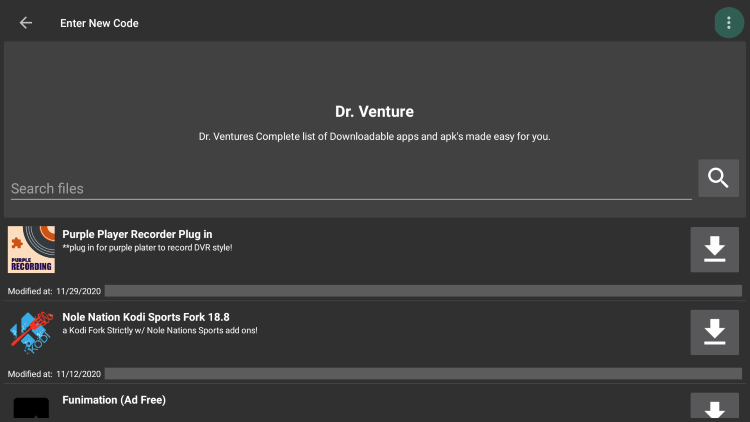Click the Funimation black thumbnail
This screenshot has width=750, height=422.
31,409
